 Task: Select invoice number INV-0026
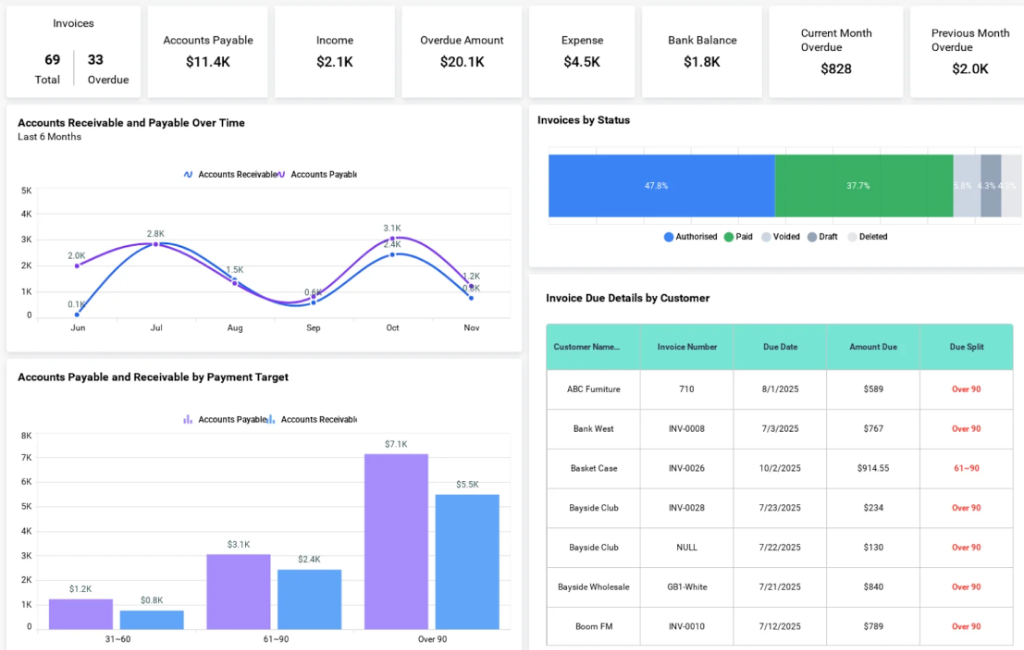coord(687,468)
